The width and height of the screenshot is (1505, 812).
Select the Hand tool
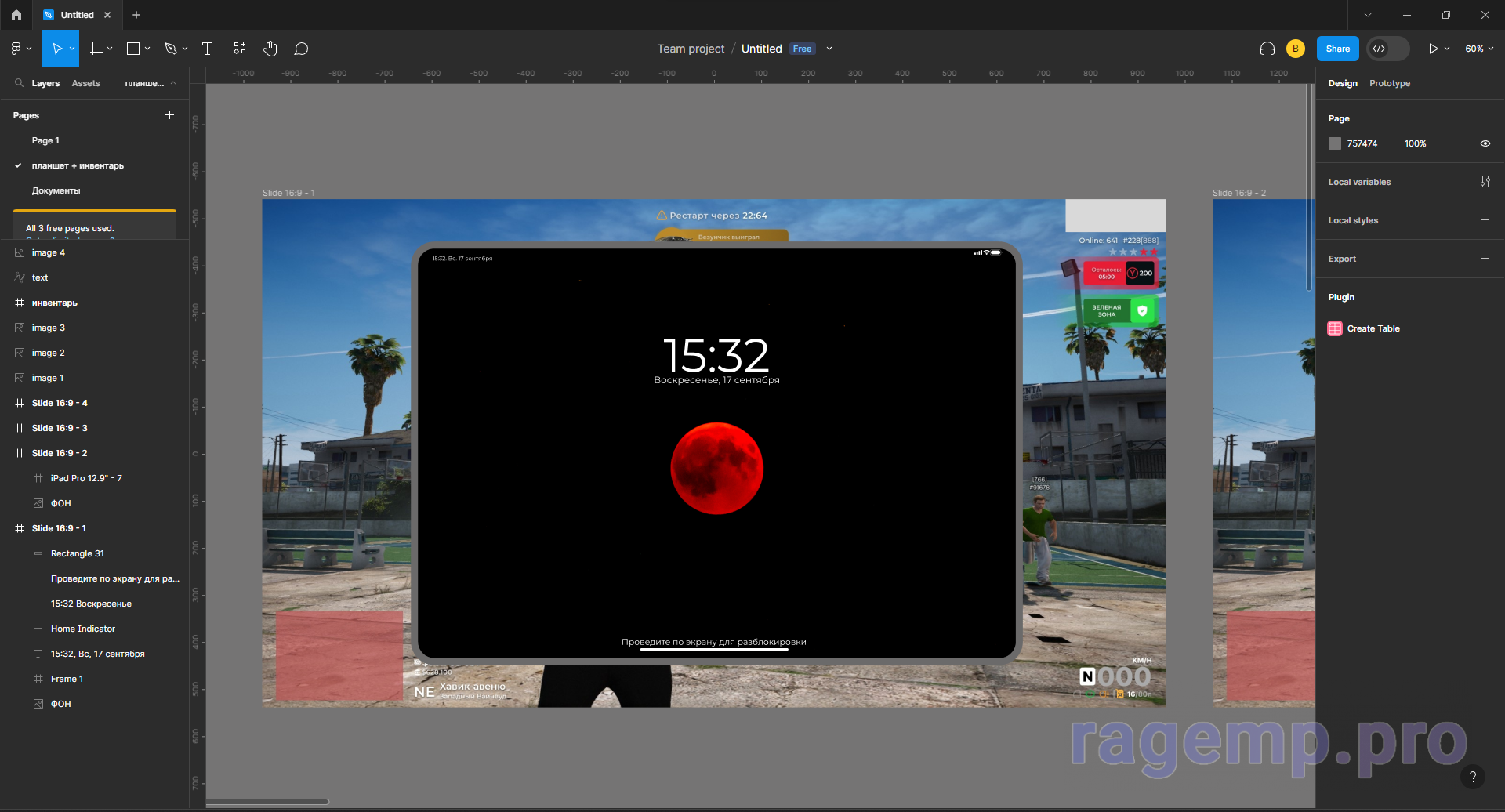click(270, 49)
